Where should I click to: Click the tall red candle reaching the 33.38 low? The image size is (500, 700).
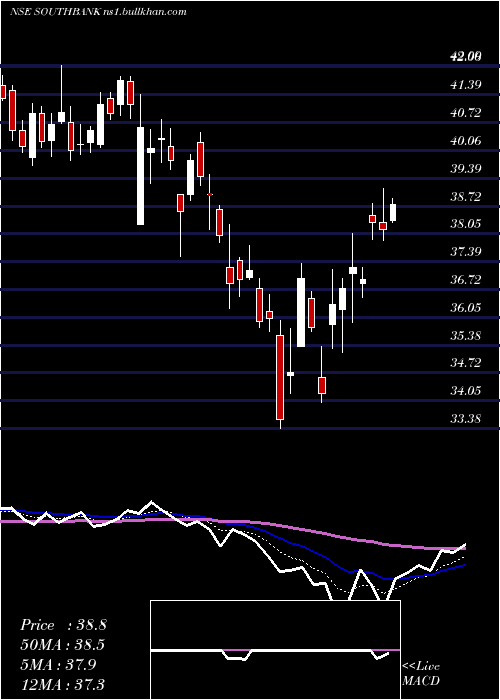[280, 375]
